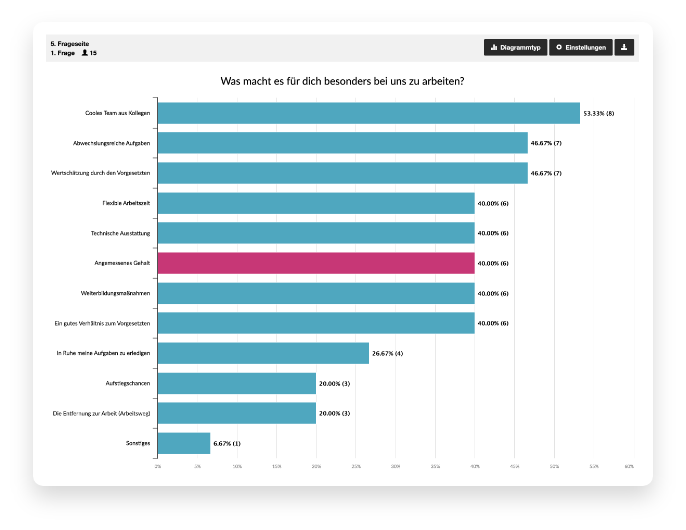The height and width of the screenshot is (530, 686).
Task: Click the respondents person icon
Action: (x=85, y=52)
